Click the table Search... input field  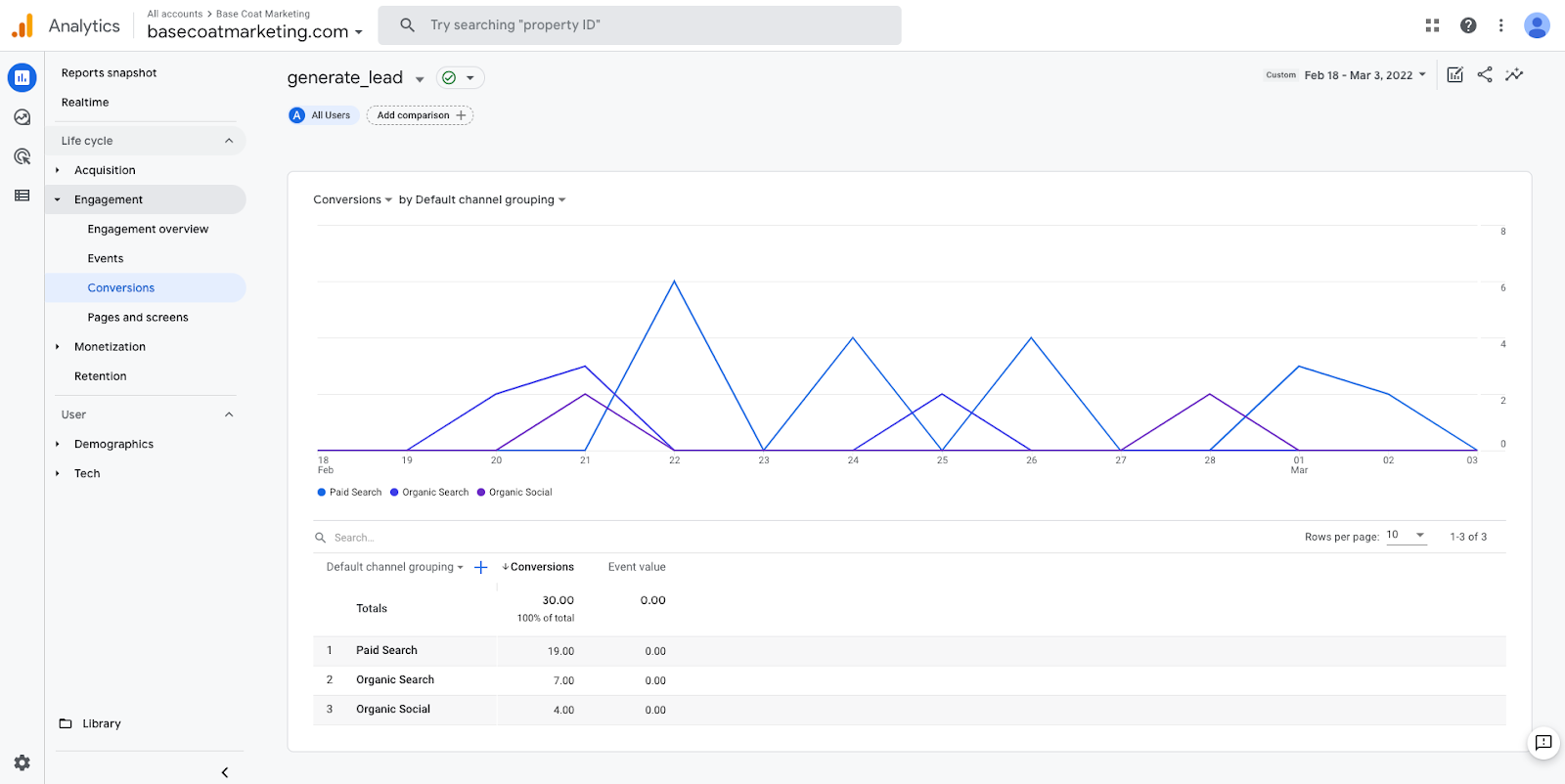(354, 538)
